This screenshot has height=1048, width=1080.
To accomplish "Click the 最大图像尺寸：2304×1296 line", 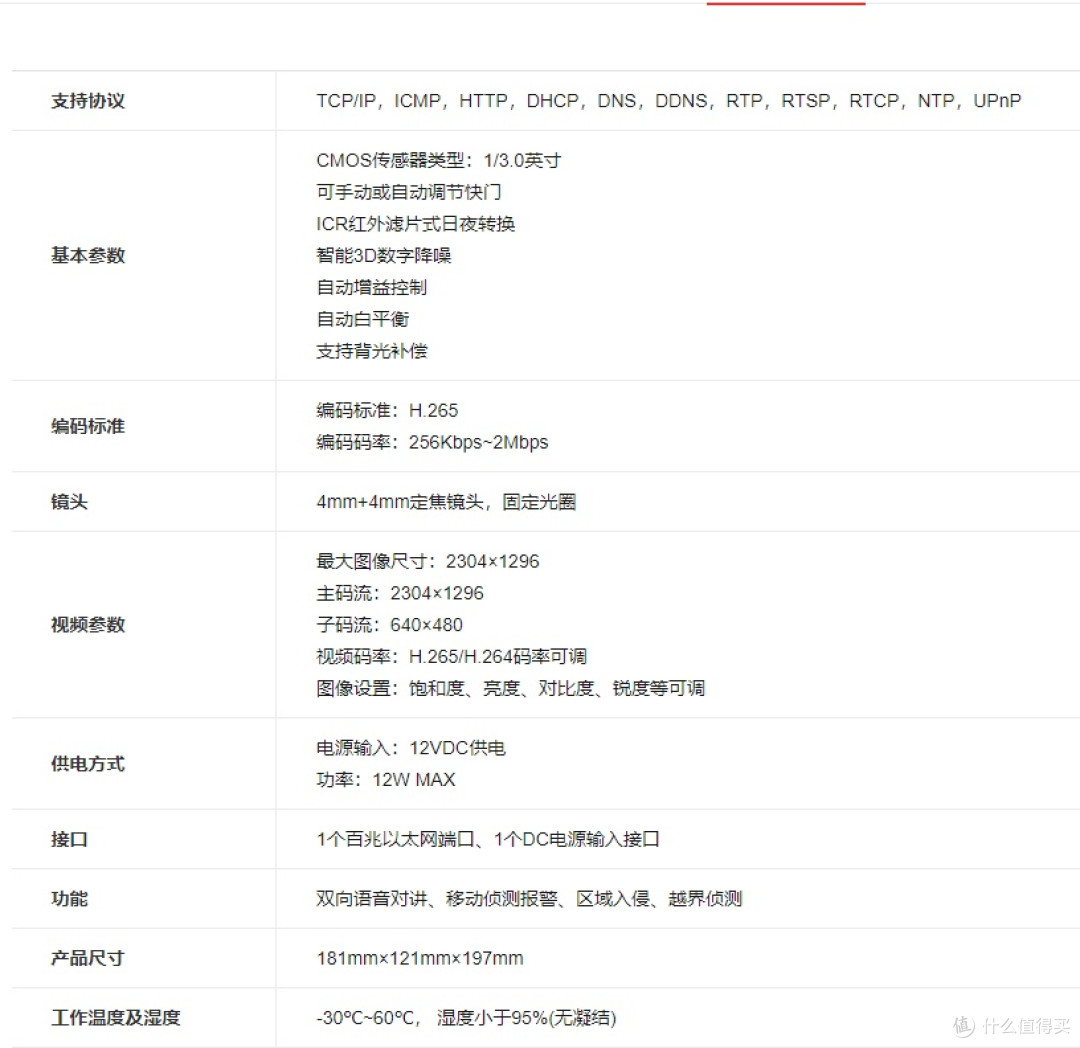I will pos(428,561).
